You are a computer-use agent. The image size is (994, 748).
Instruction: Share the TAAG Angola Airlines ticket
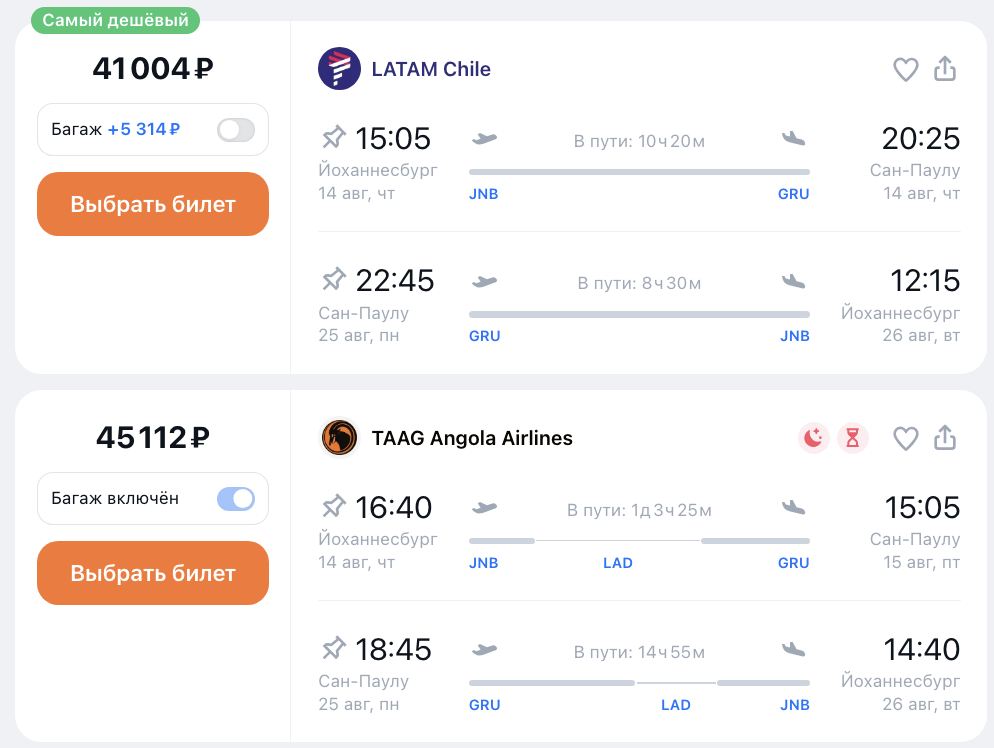click(x=945, y=437)
